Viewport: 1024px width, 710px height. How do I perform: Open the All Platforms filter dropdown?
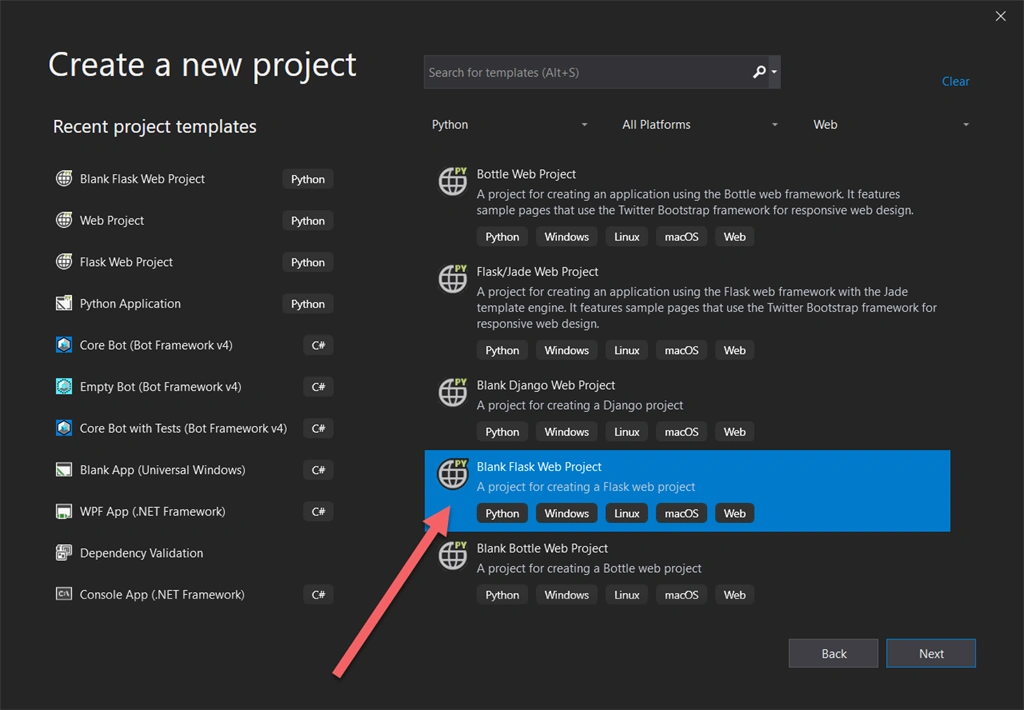point(699,125)
